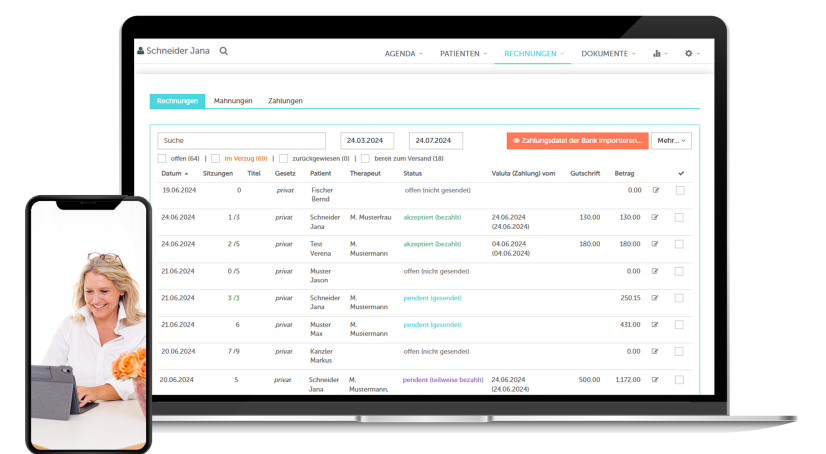Click the edit icon for the 130.00 invoice

pyautogui.click(x=656, y=217)
